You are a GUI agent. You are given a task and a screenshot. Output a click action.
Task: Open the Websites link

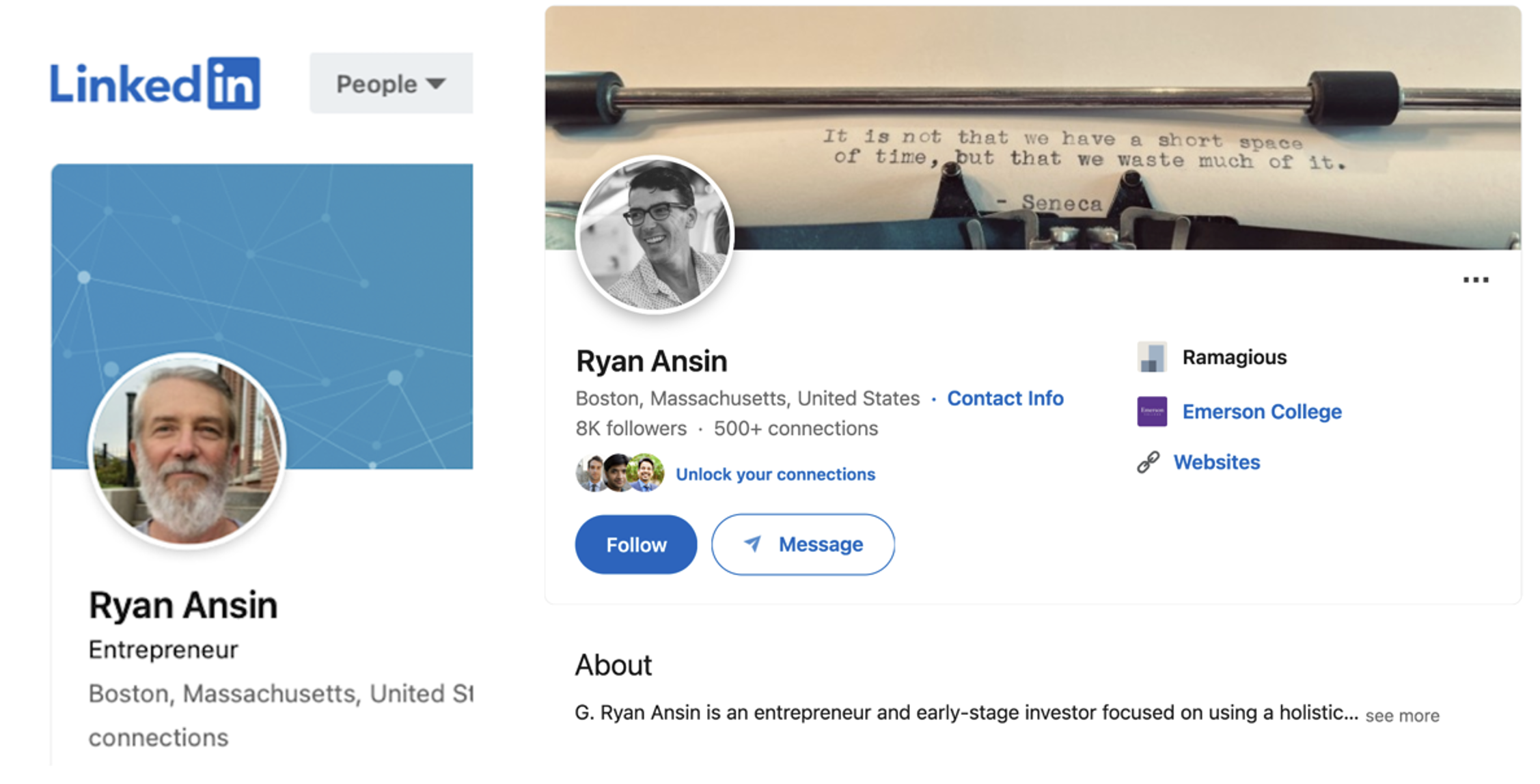point(1217,462)
